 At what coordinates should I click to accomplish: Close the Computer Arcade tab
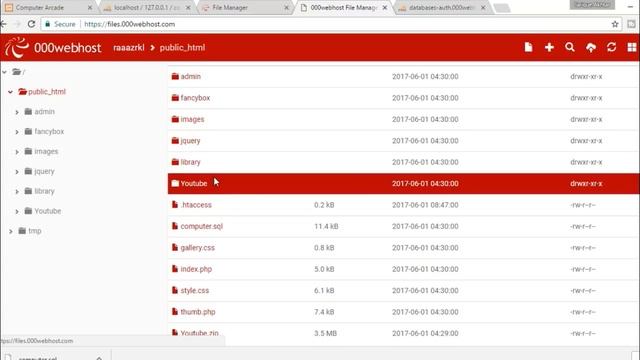(x=90, y=7)
